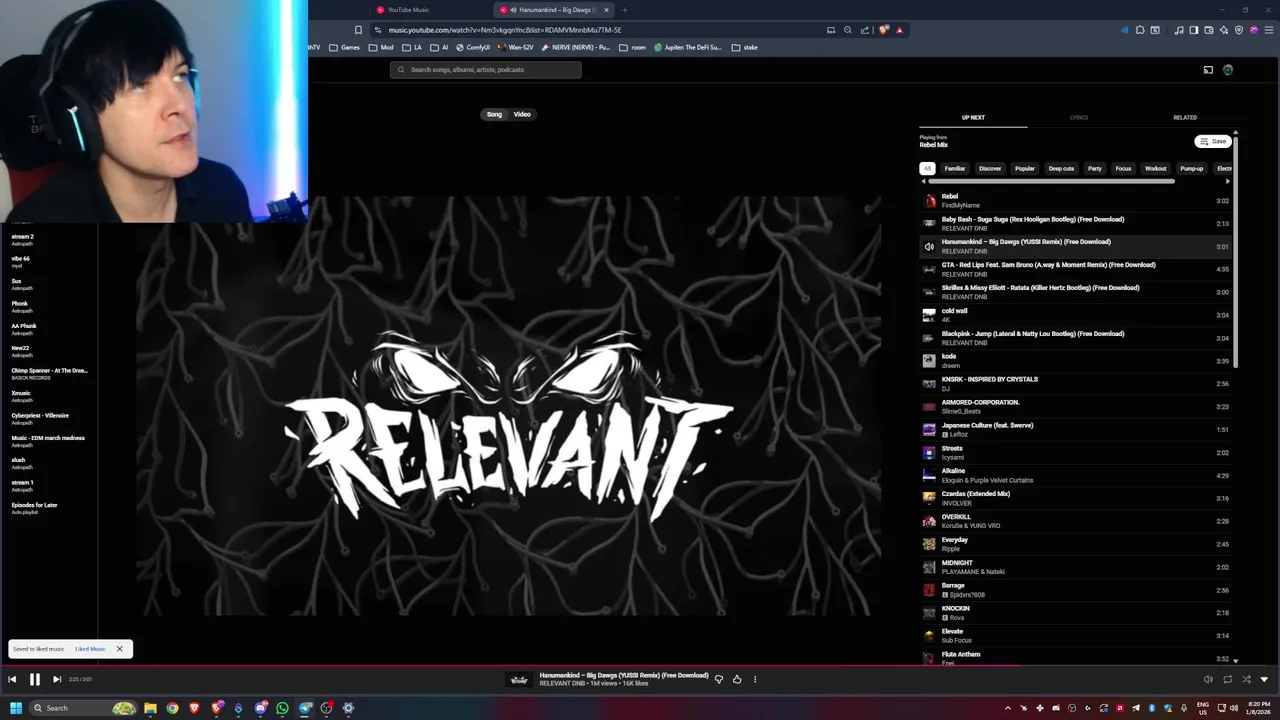Play Rebel by FindMyName in queue

coord(1075,201)
